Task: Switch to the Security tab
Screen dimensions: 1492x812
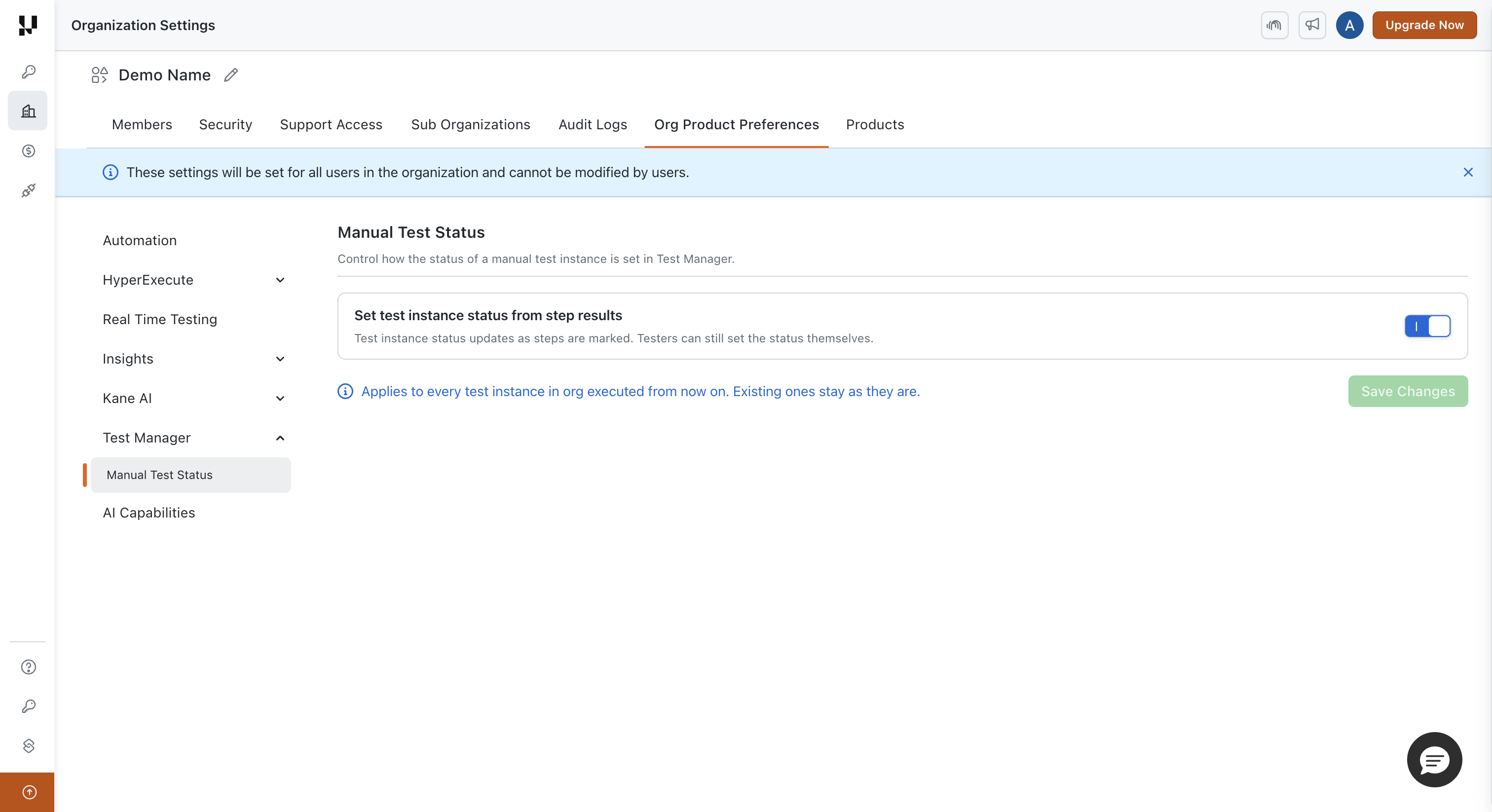Action: (x=225, y=124)
